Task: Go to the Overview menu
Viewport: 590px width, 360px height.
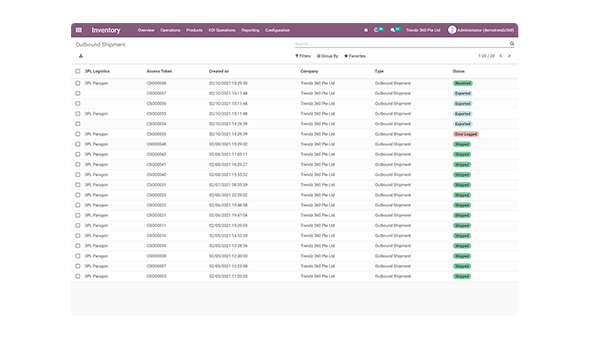Action: [x=146, y=30]
